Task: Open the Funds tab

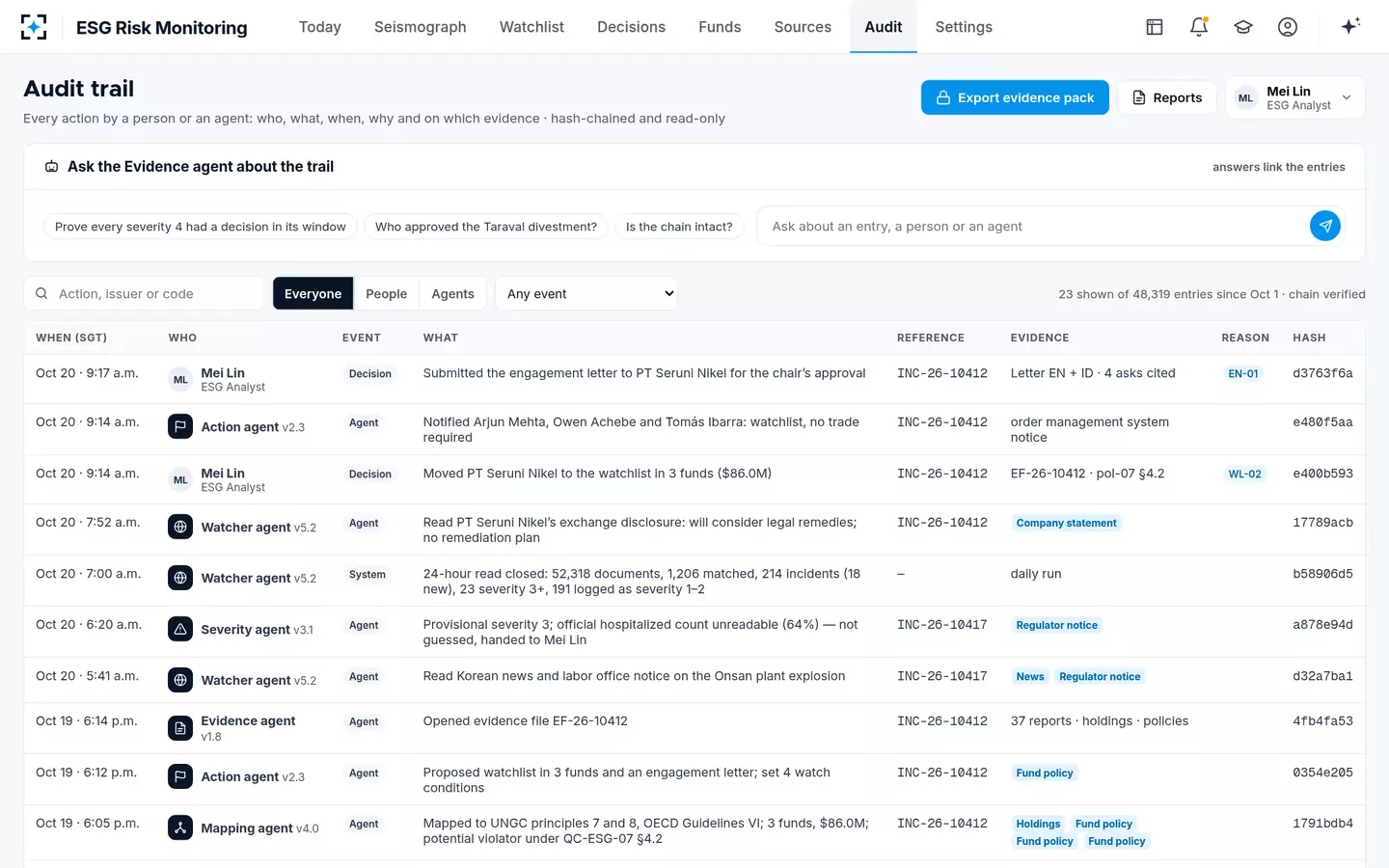Action: (720, 27)
